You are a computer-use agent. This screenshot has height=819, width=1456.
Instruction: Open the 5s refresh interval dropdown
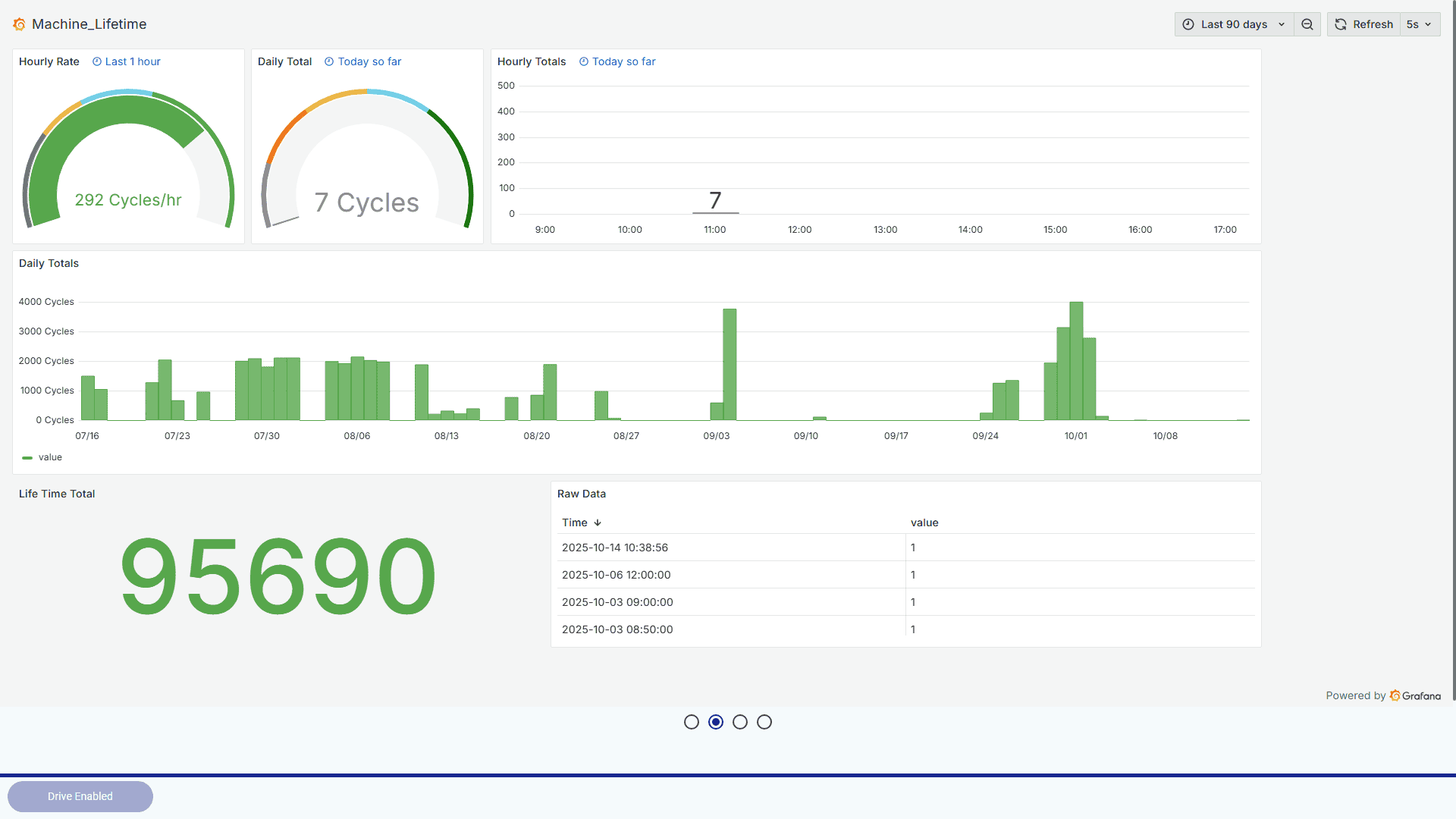pyautogui.click(x=1419, y=24)
